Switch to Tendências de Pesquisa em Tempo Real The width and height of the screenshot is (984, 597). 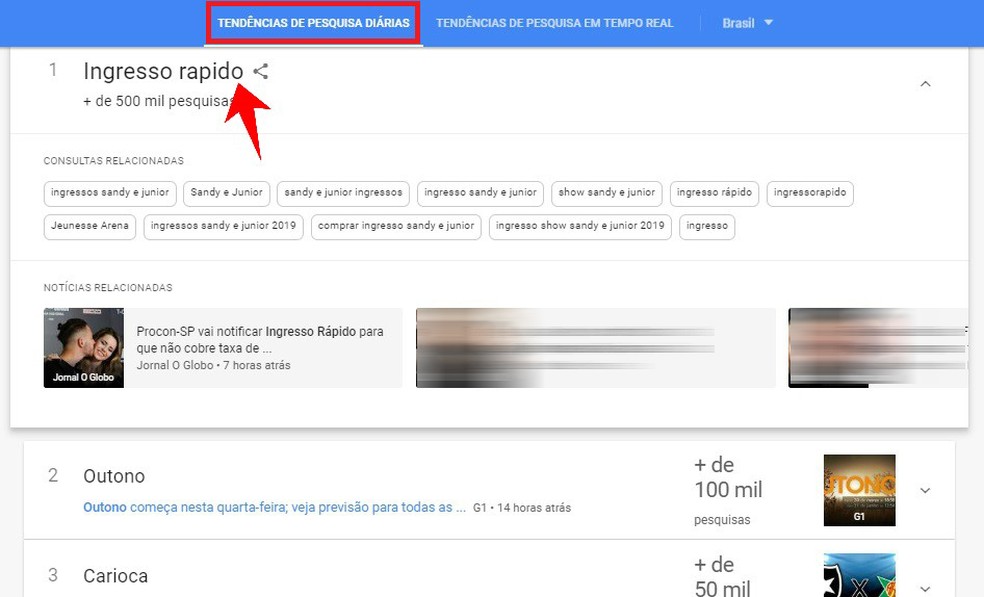(554, 23)
